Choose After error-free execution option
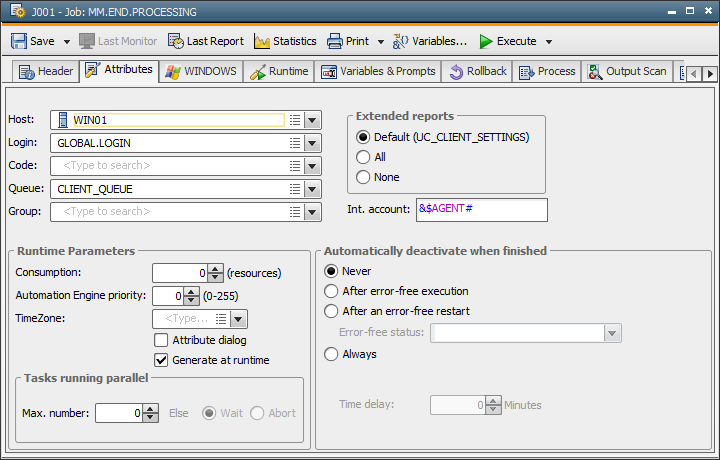720x460 pixels. tap(332, 291)
